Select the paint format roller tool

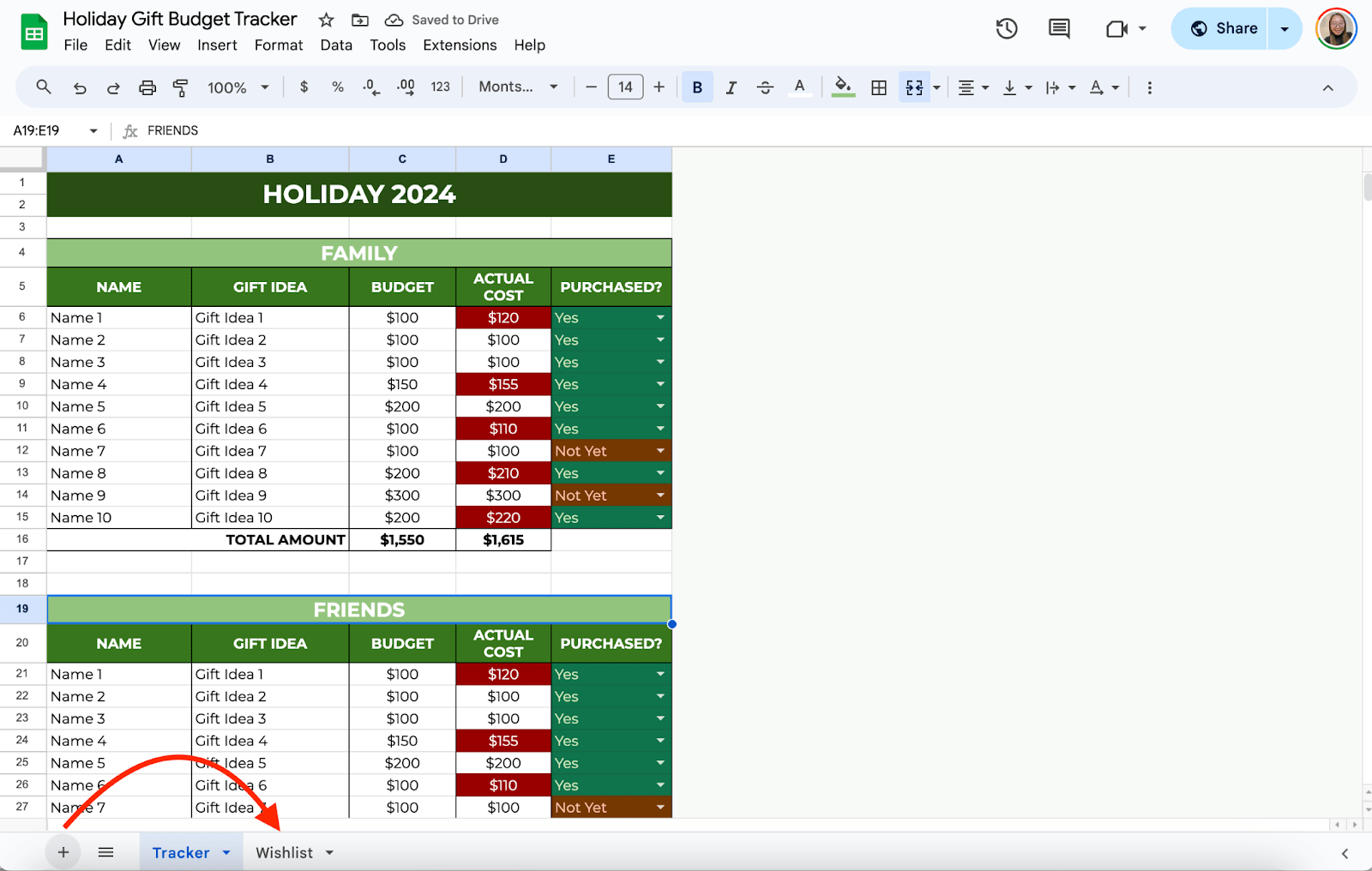click(x=180, y=87)
